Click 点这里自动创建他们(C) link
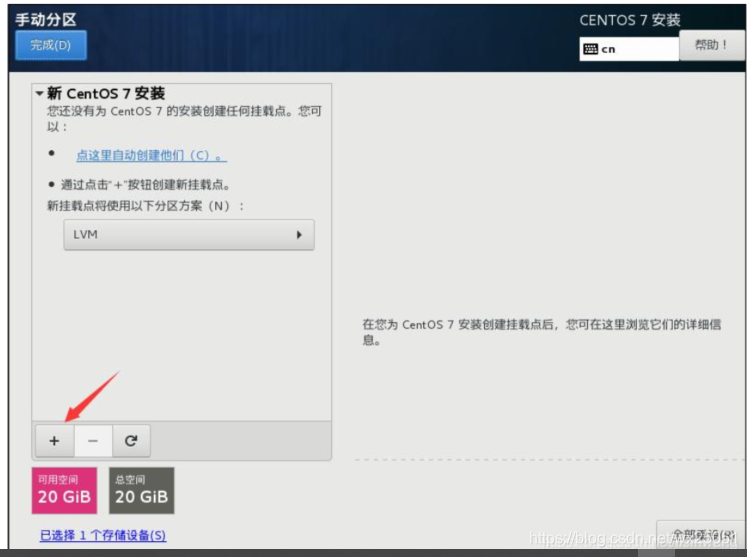747x557 pixels. [x=151, y=155]
